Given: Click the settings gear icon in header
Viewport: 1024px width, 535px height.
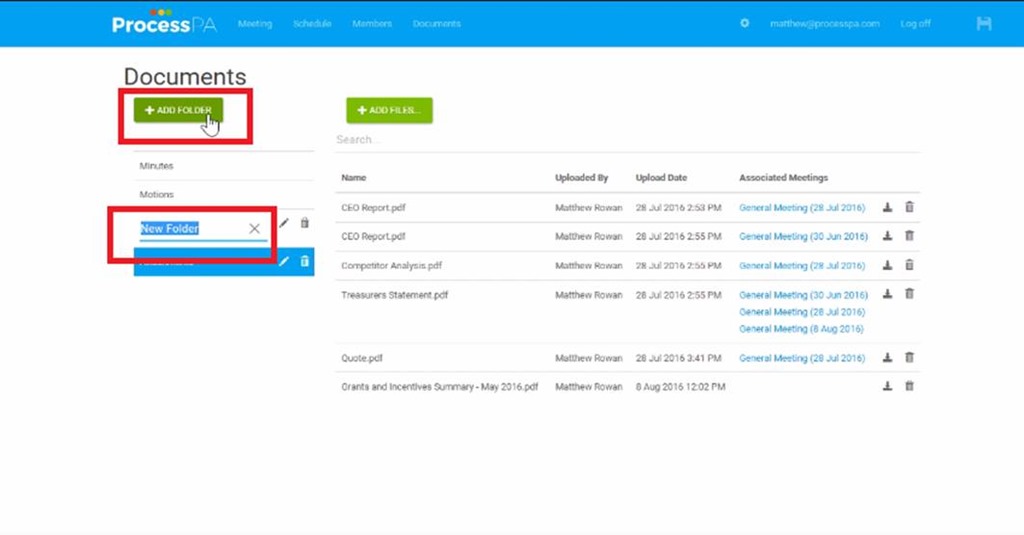Looking at the screenshot, I should (x=744, y=23).
